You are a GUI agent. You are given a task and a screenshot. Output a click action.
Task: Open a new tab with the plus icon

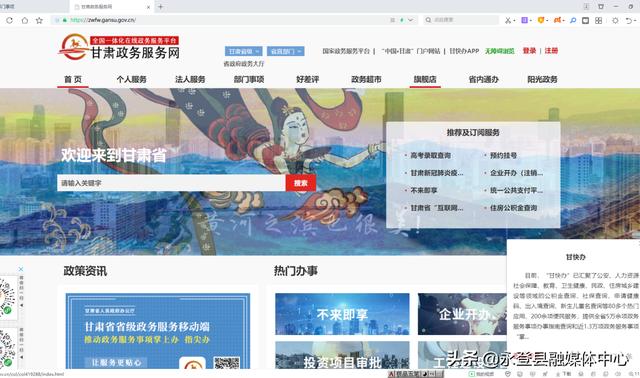coord(160,7)
